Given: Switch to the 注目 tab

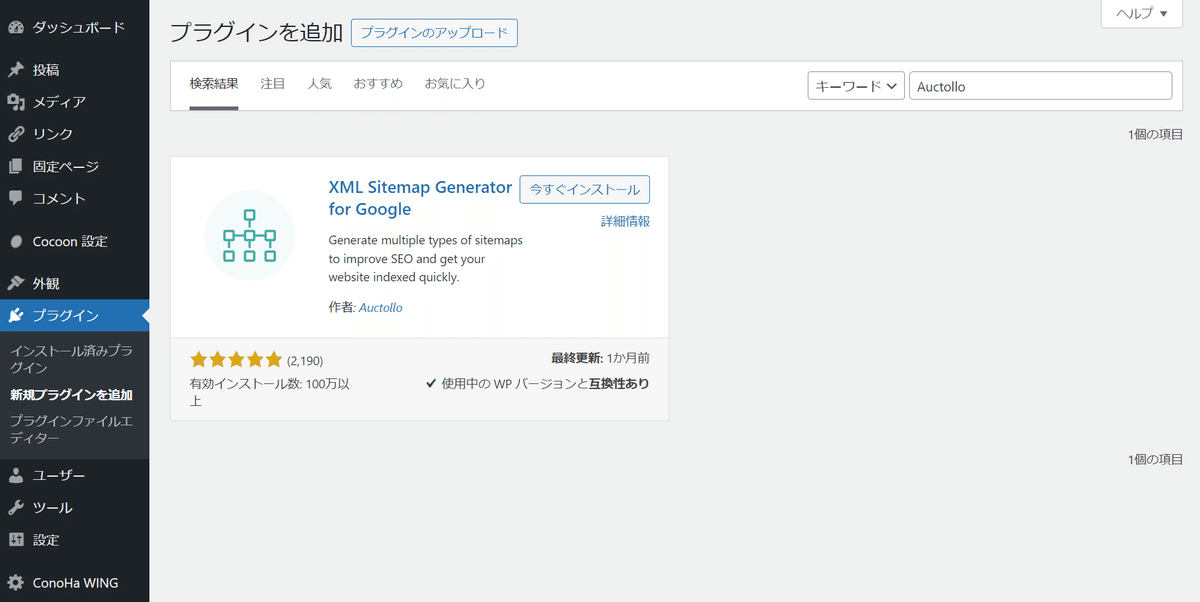Looking at the screenshot, I should point(273,84).
